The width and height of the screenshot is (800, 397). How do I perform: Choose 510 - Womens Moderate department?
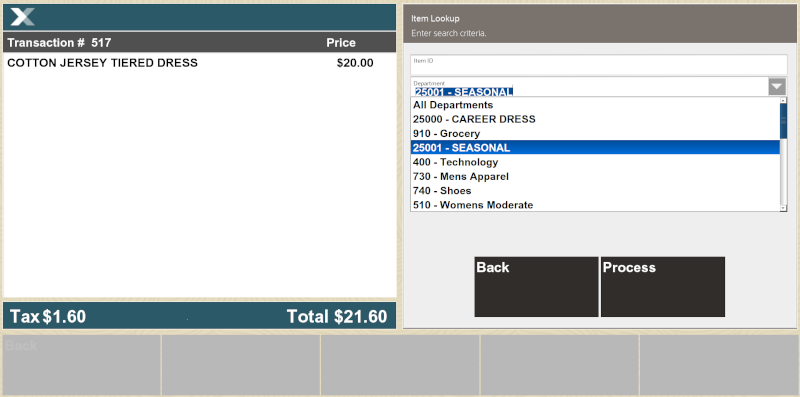pyautogui.click(x=595, y=205)
